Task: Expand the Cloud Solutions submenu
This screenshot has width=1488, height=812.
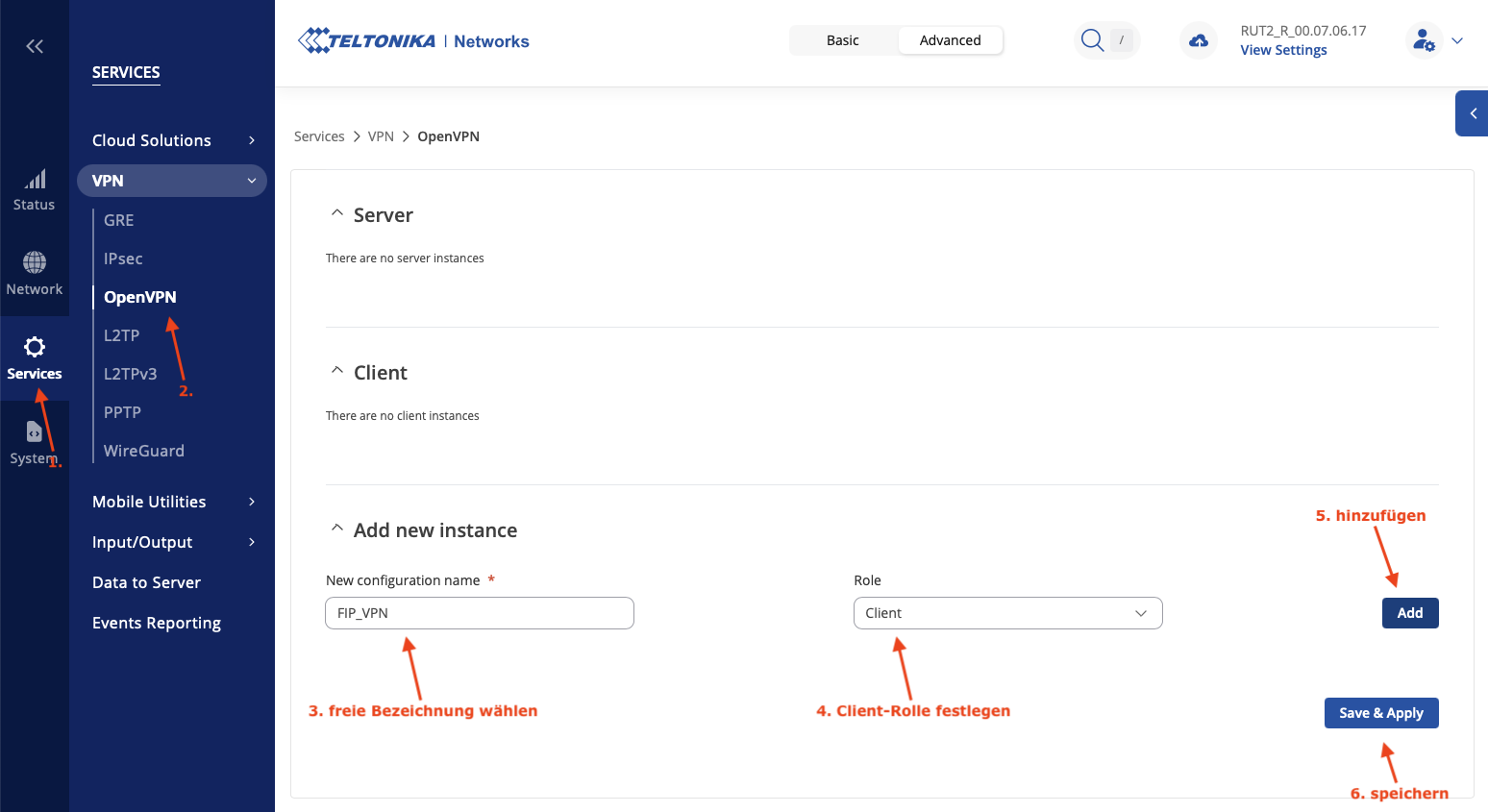Action: tap(173, 140)
